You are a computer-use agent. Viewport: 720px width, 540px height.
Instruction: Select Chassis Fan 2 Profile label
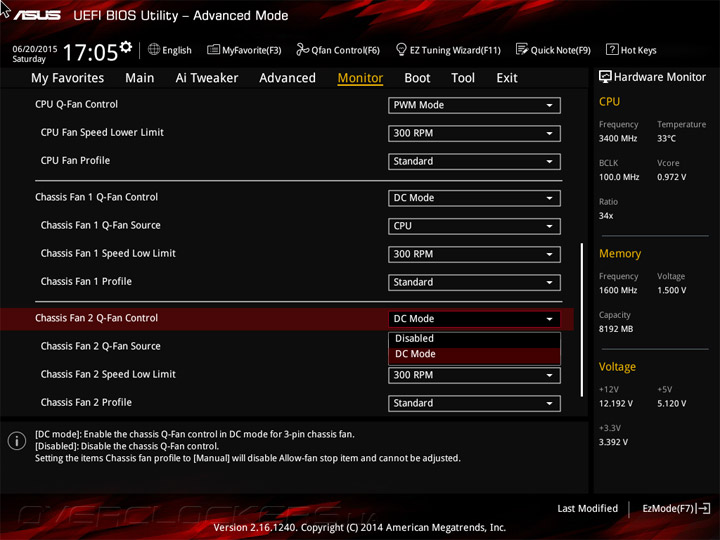[86, 402]
